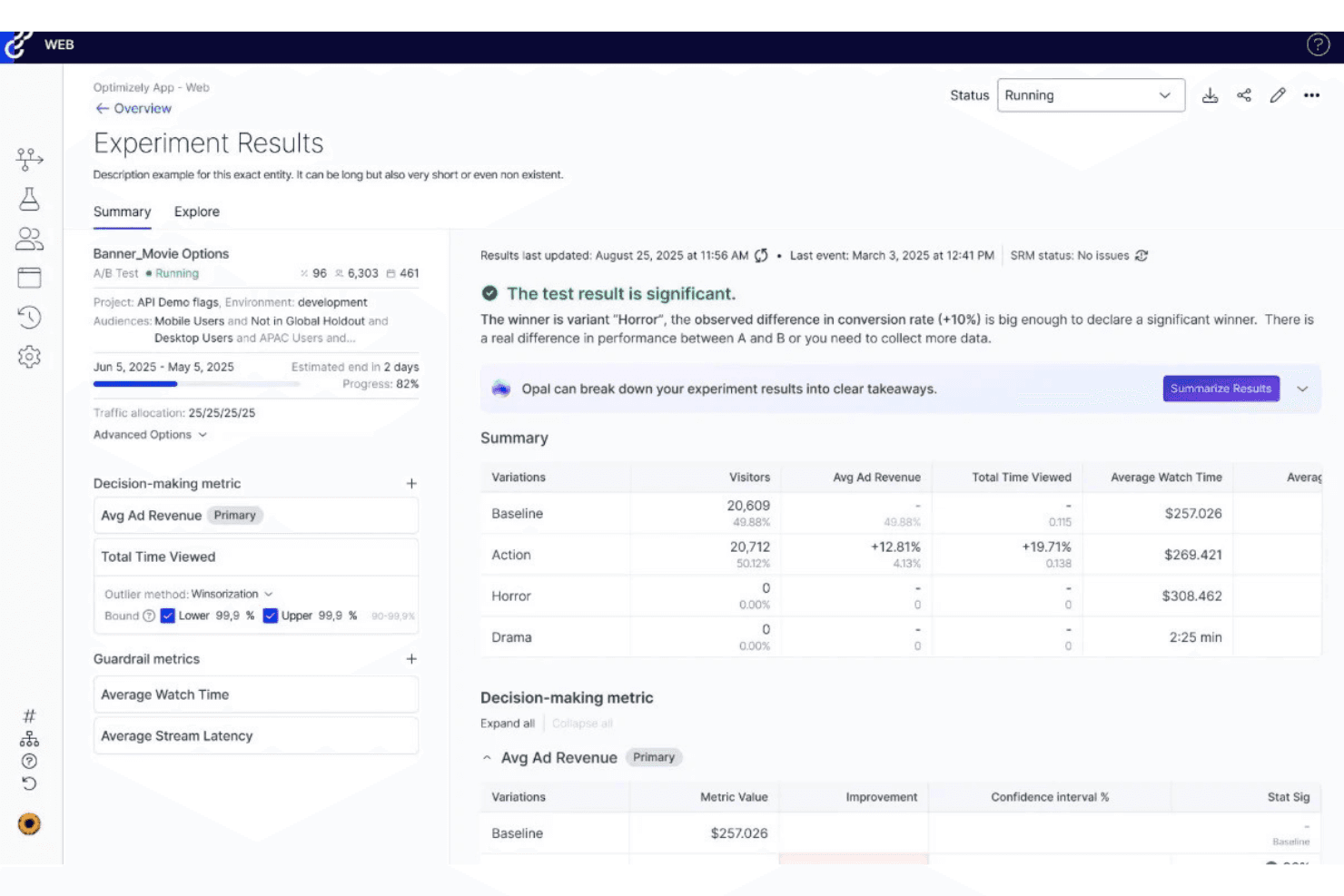Open the Status Running dropdown

click(1091, 95)
